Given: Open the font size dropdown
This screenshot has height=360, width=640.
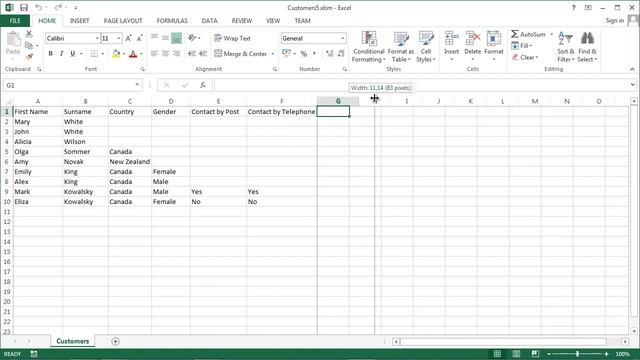Looking at the screenshot, I should pyautogui.click(x=119, y=38).
